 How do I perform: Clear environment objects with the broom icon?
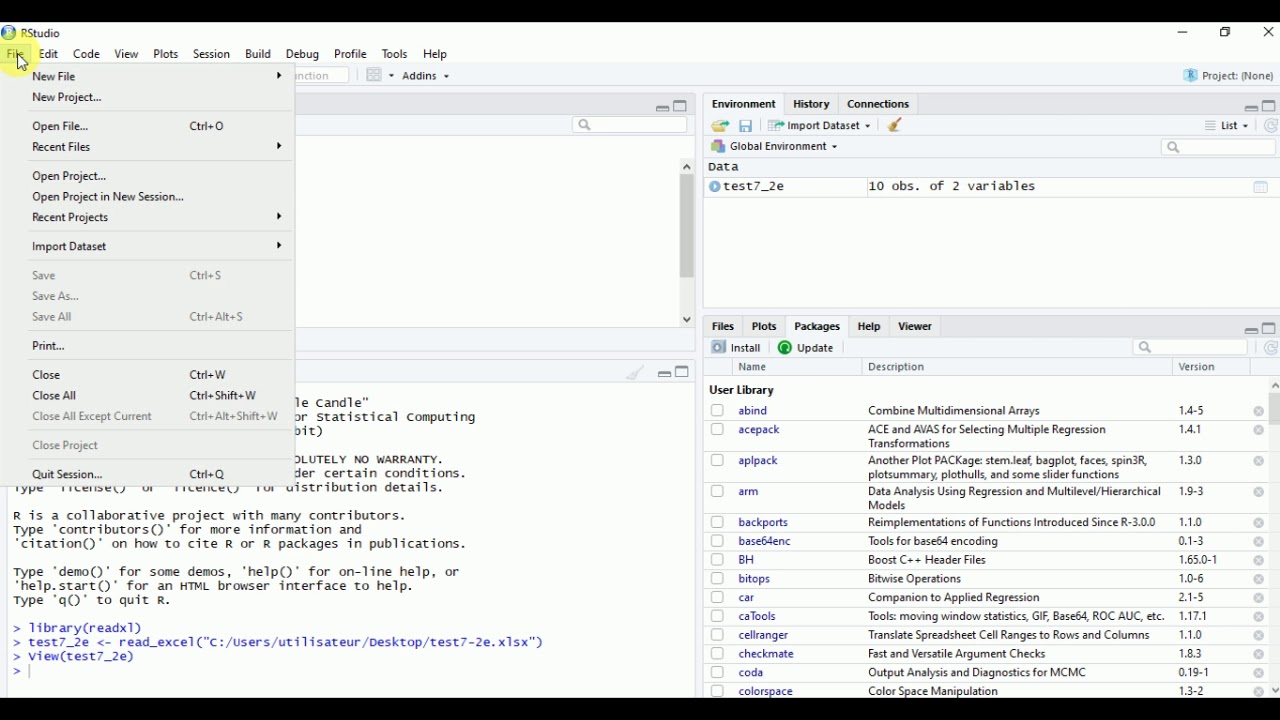point(897,126)
